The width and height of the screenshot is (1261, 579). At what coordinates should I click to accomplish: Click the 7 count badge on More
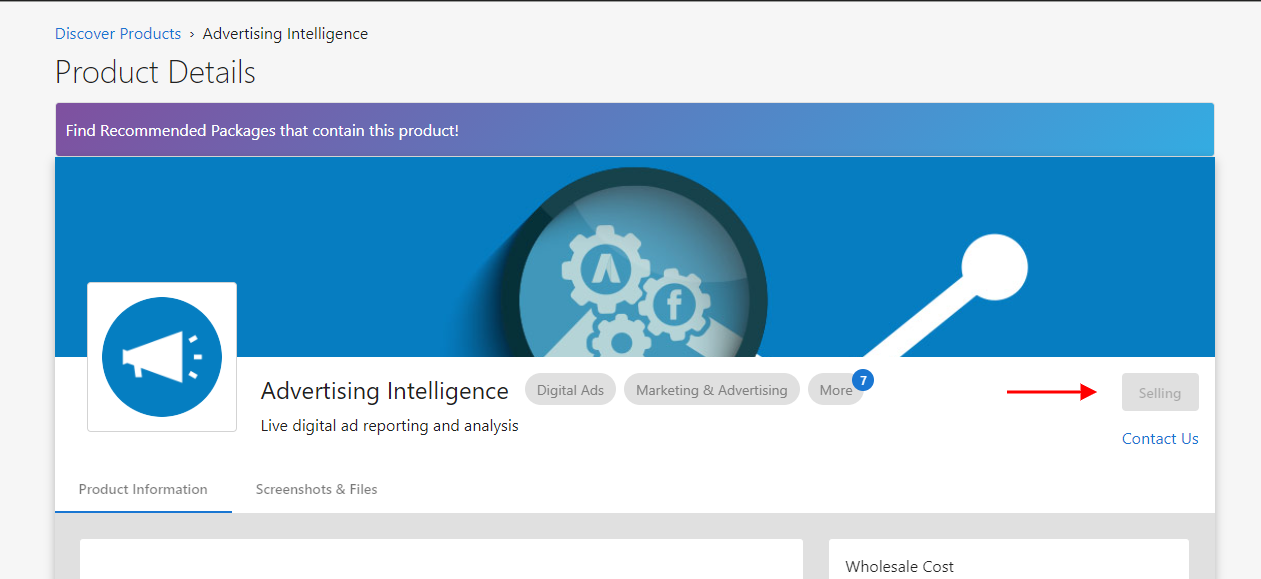pyautogui.click(x=862, y=380)
